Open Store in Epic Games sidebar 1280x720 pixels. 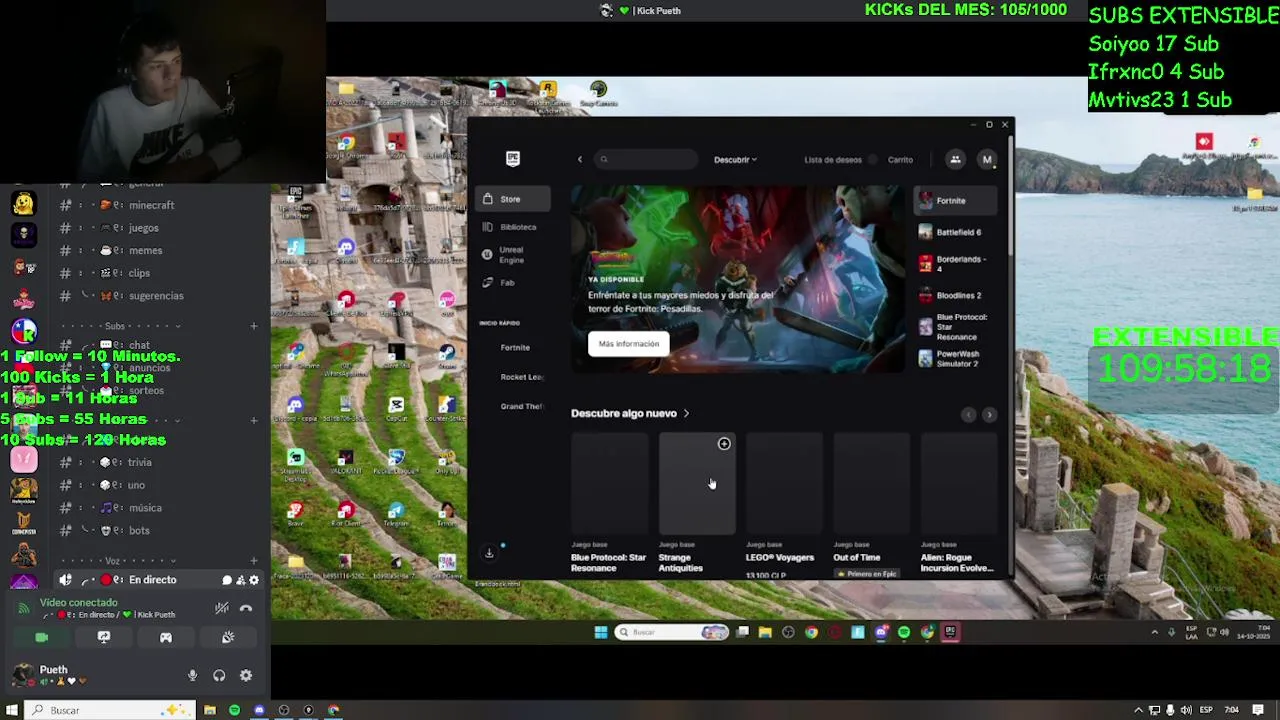[513, 199]
